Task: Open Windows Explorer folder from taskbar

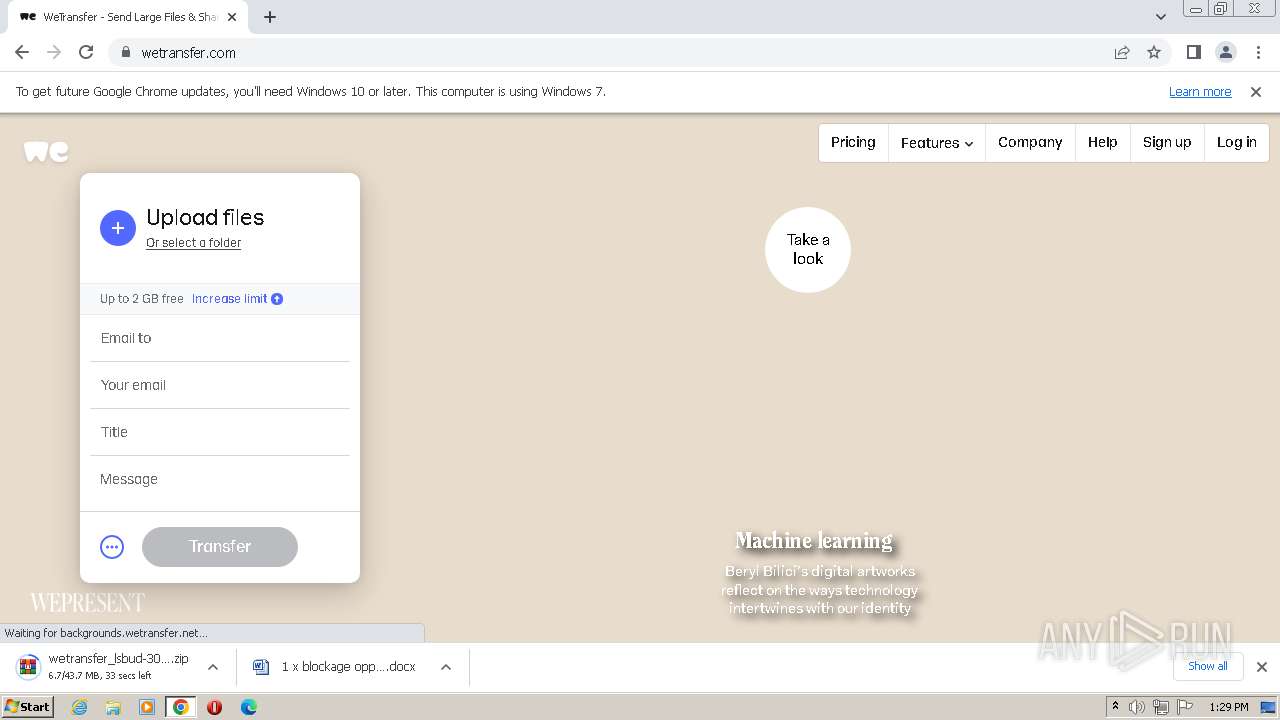Action: (113, 707)
